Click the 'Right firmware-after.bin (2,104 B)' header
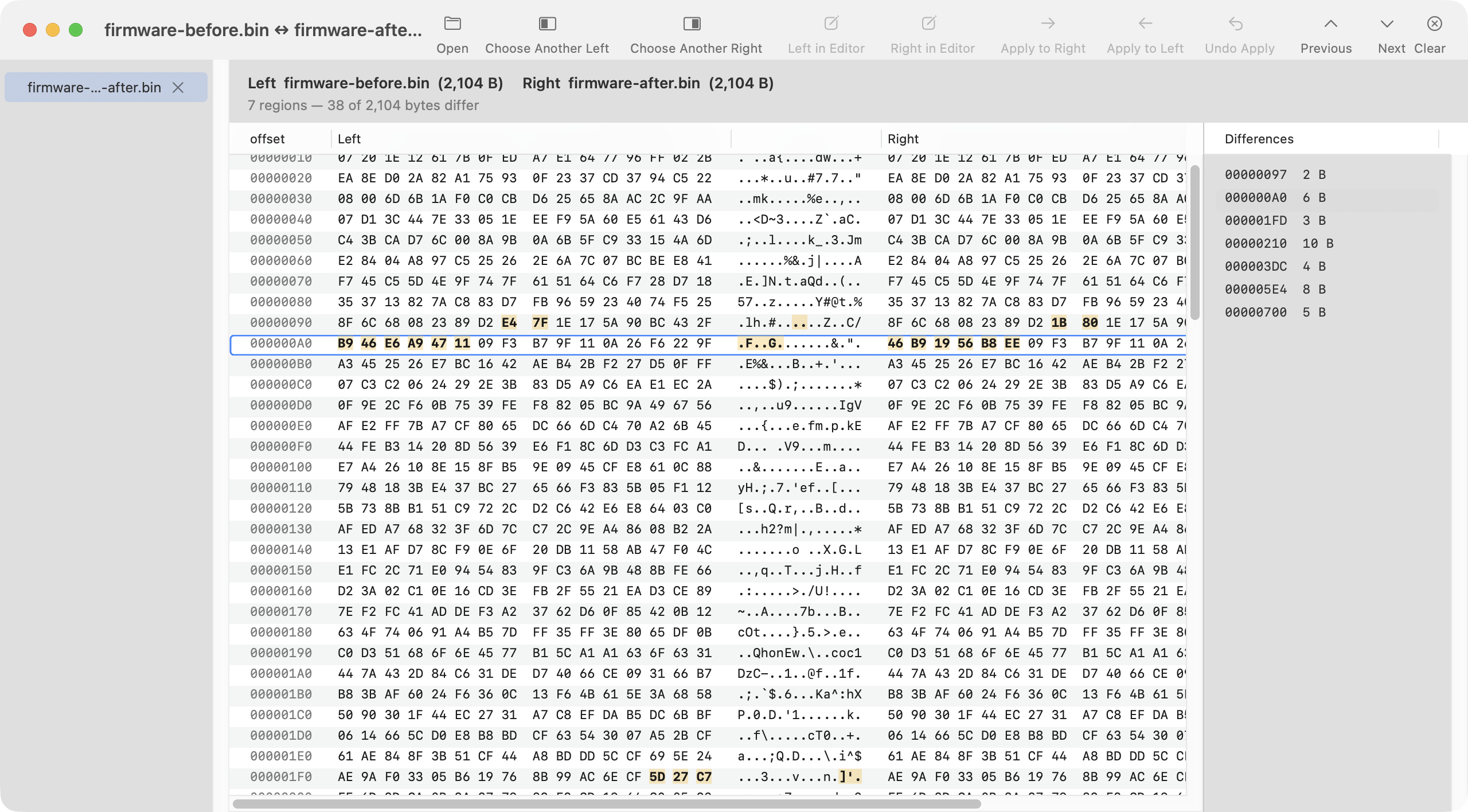1468x812 pixels. (x=648, y=83)
